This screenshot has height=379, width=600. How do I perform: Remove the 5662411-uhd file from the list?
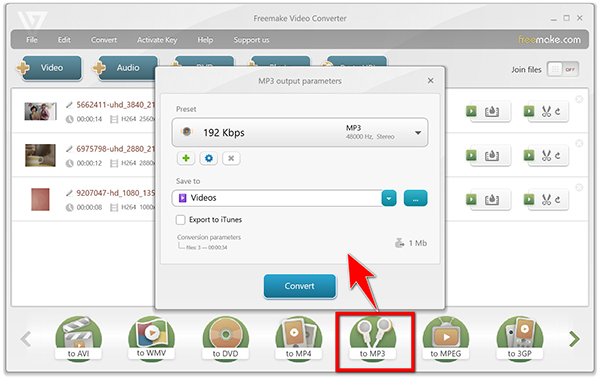(x=579, y=99)
